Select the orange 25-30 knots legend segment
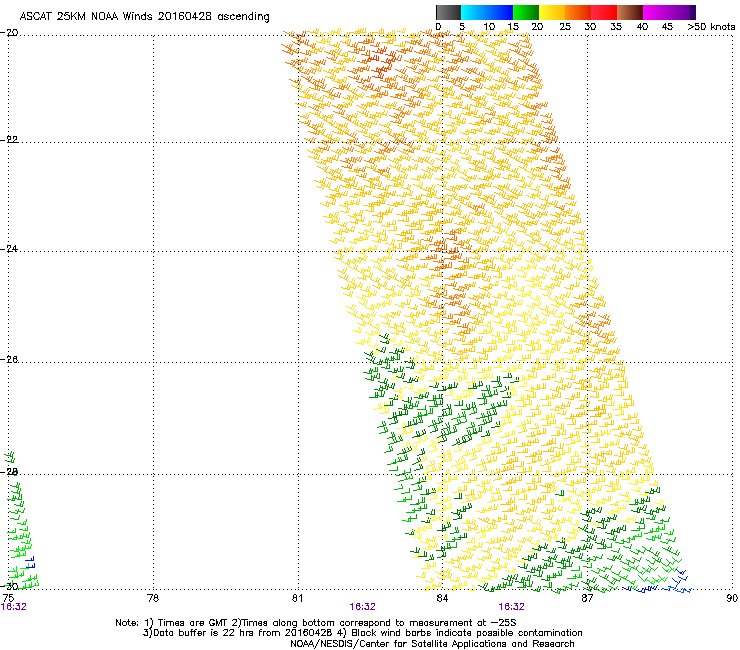 coord(578,12)
